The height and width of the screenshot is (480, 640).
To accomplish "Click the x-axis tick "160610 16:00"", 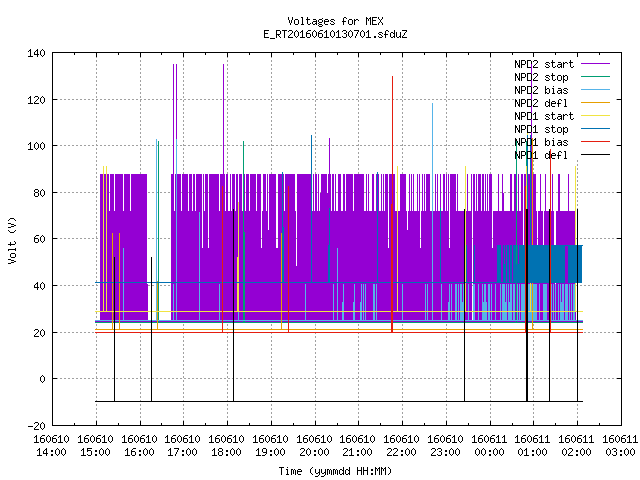I will point(139,446).
